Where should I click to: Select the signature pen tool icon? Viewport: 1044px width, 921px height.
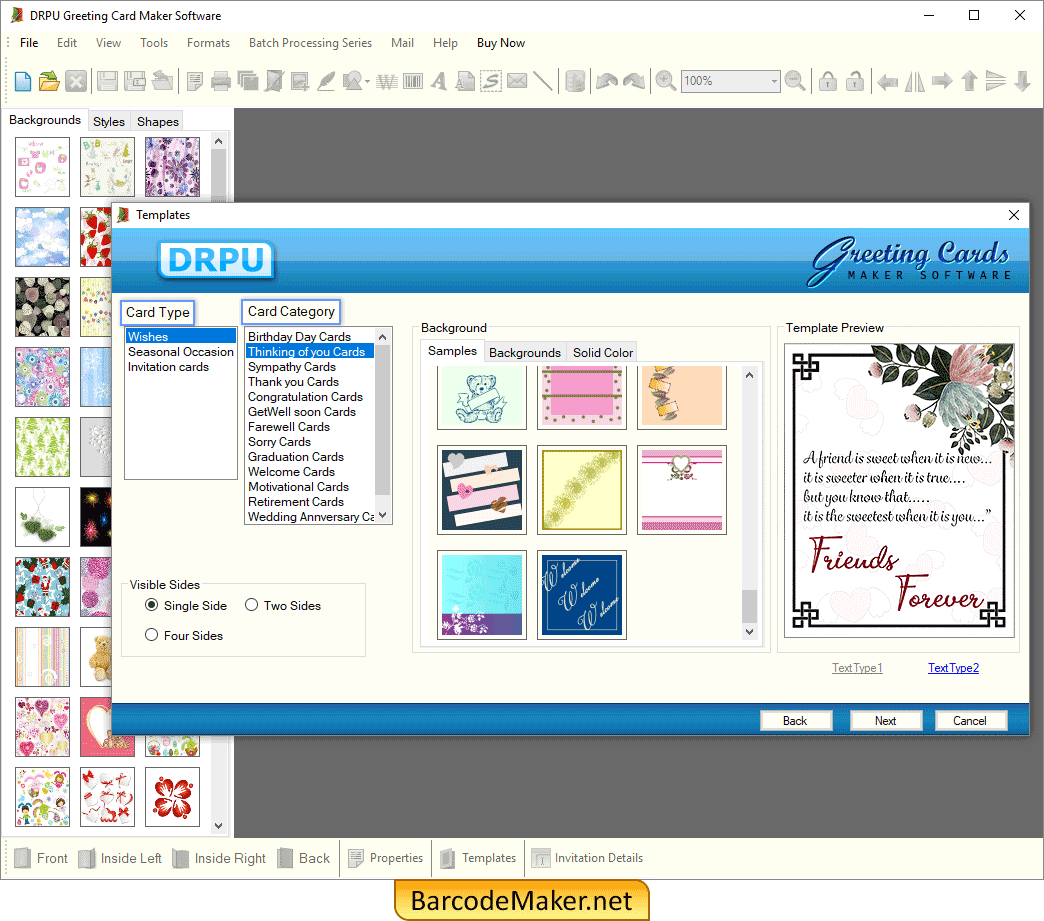coord(326,81)
